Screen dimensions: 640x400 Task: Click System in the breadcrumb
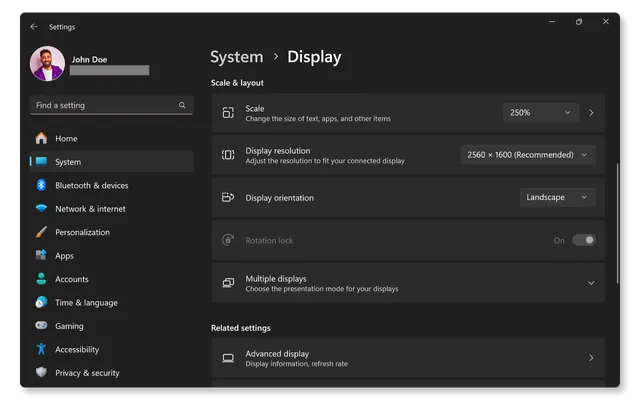click(237, 57)
